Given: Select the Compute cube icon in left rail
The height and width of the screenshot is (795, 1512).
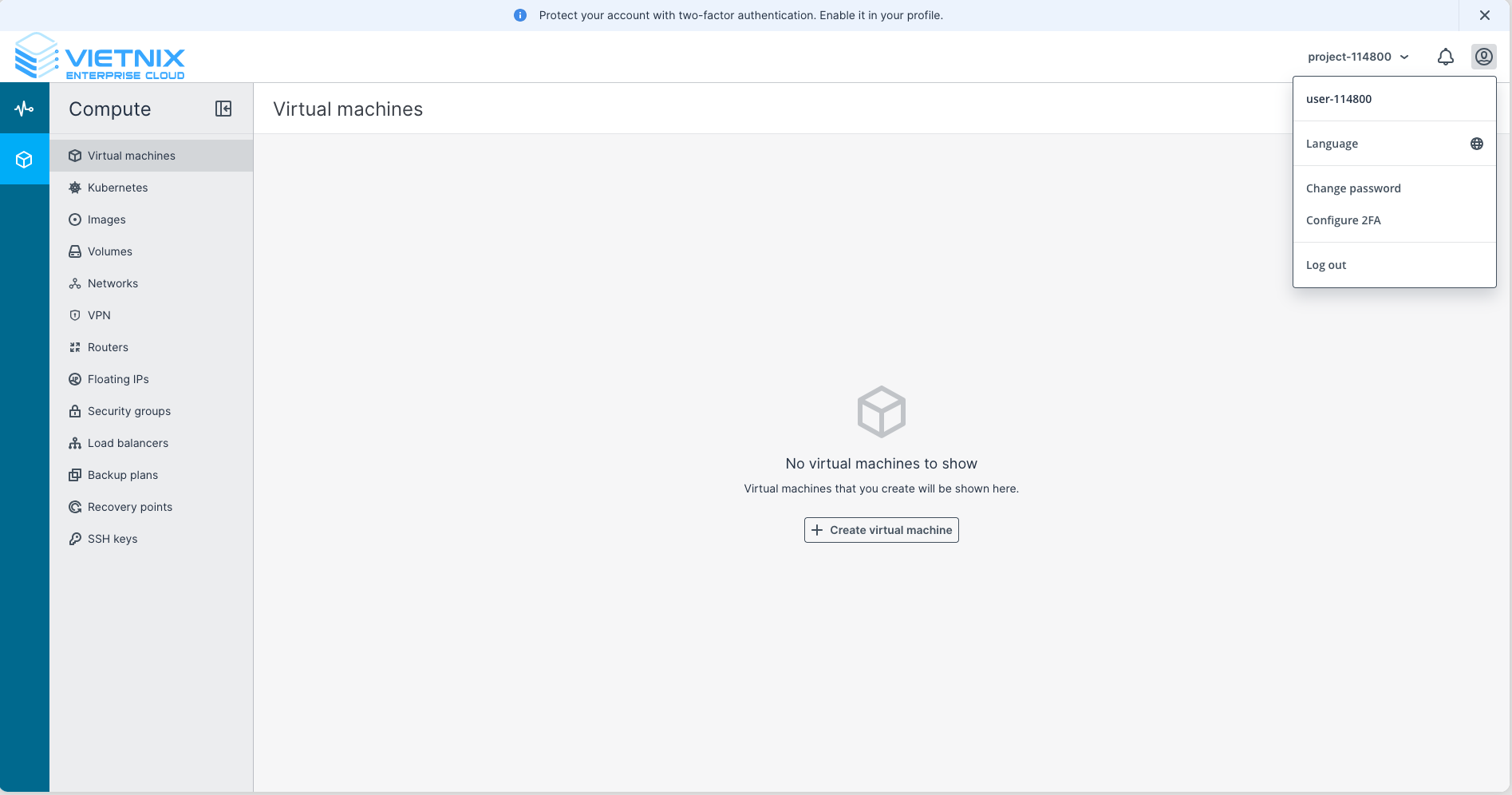Looking at the screenshot, I should click(x=24, y=160).
